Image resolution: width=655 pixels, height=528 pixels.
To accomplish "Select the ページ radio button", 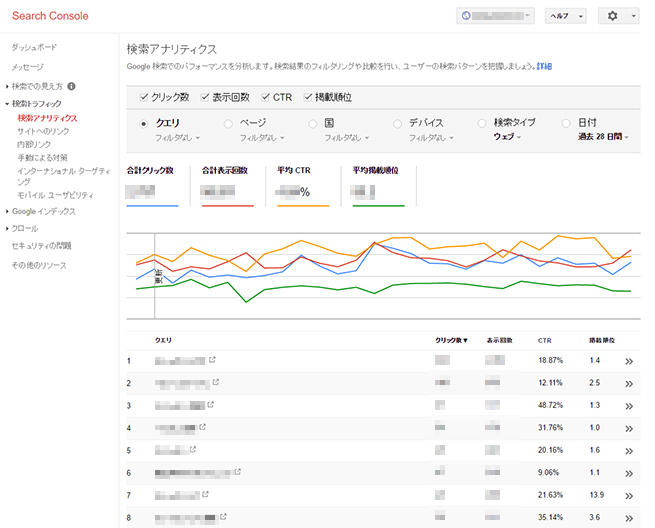I will click(229, 123).
